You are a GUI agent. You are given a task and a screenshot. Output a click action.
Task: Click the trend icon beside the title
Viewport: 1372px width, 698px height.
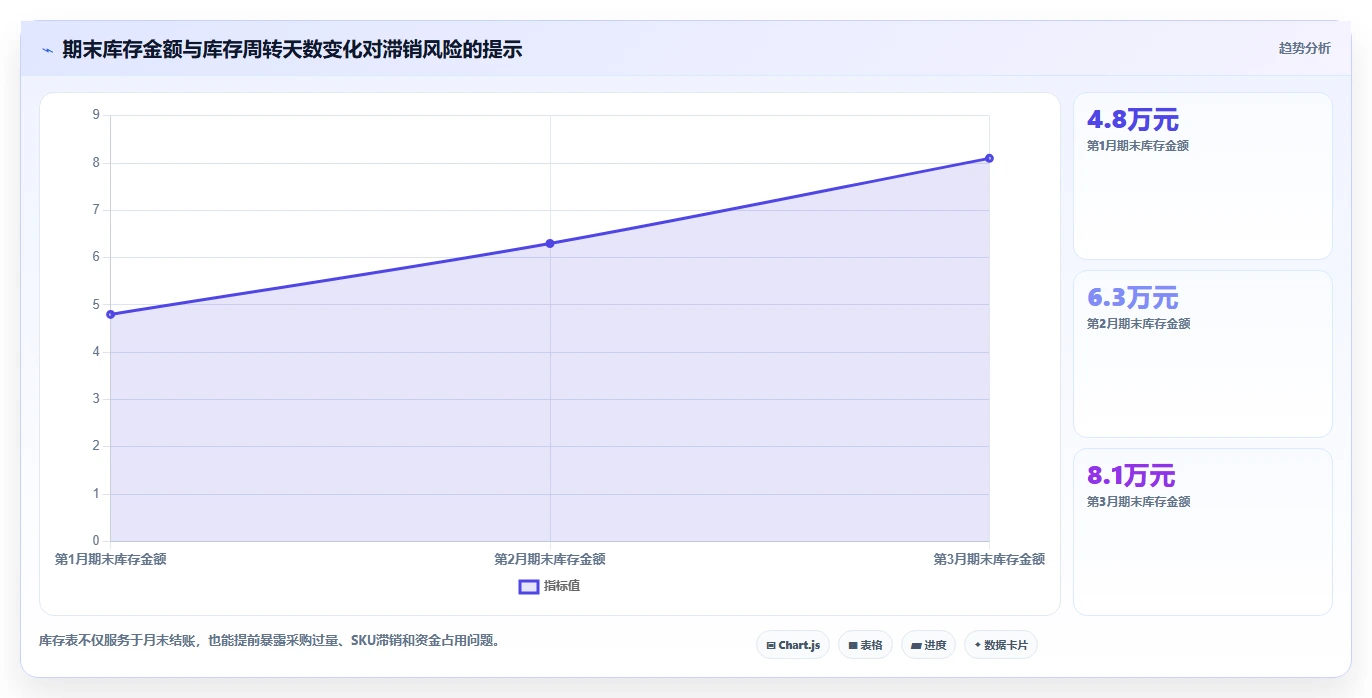click(x=47, y=49)
